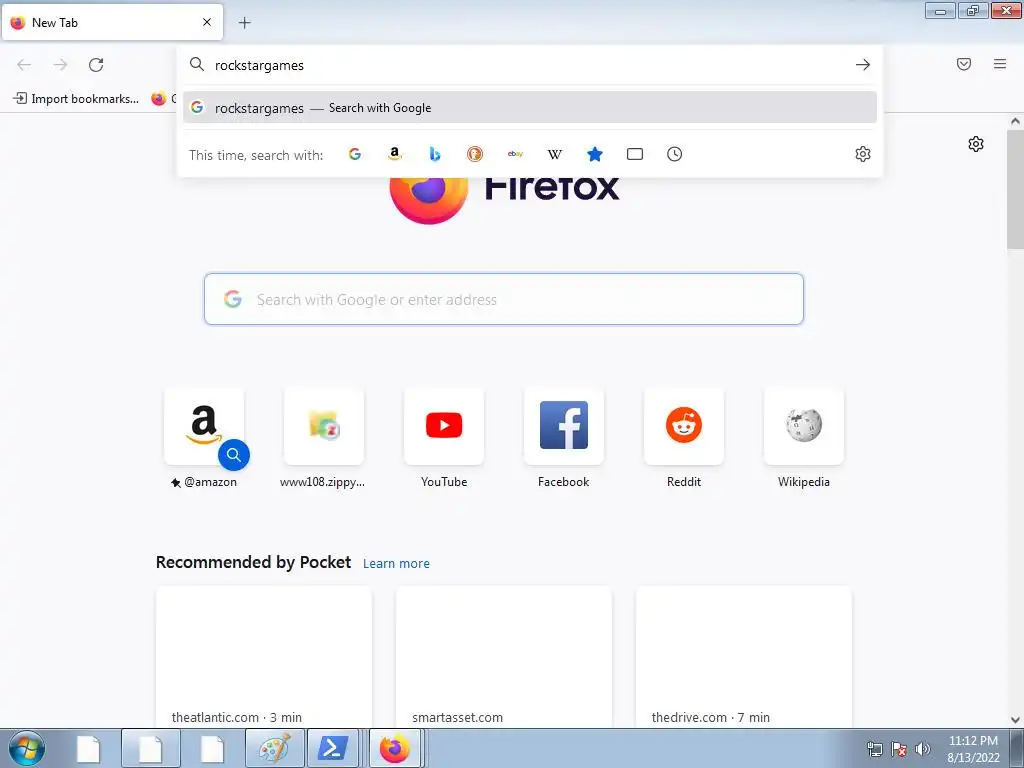Click Import bookmarks in the bookmarks toolbar
The height and width of the screenshot is (768, 1024).
pos(76,99)
